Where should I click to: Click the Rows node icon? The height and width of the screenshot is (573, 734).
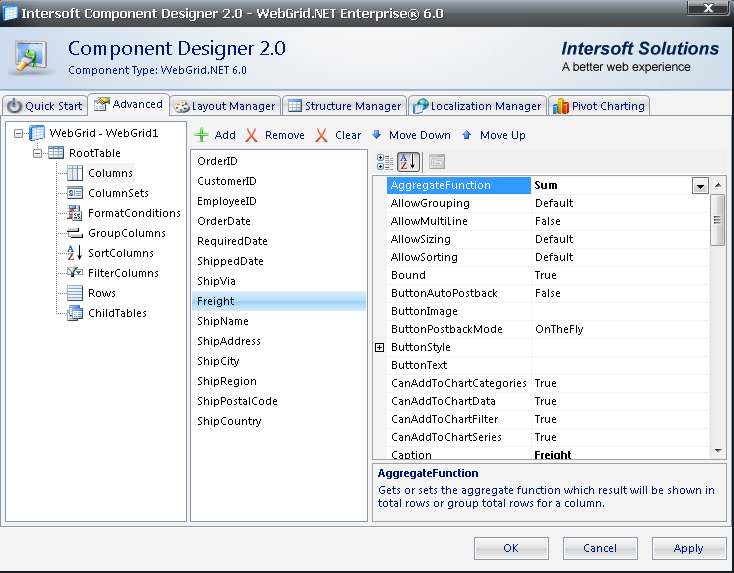coord(75,293)
